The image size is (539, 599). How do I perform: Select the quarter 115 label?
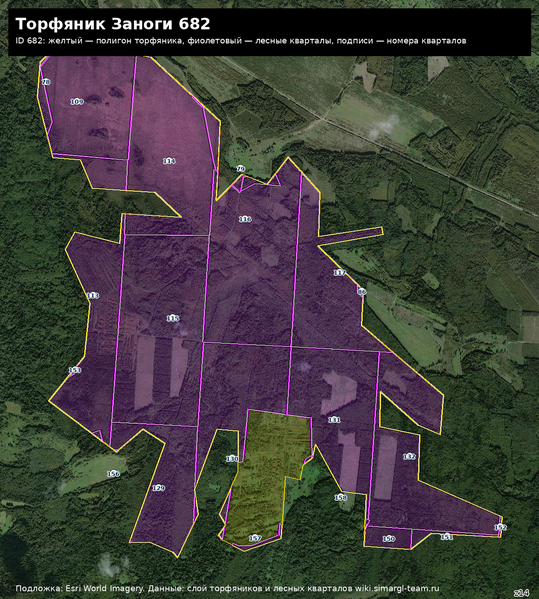pyautogui.click(x=173, y=318)
